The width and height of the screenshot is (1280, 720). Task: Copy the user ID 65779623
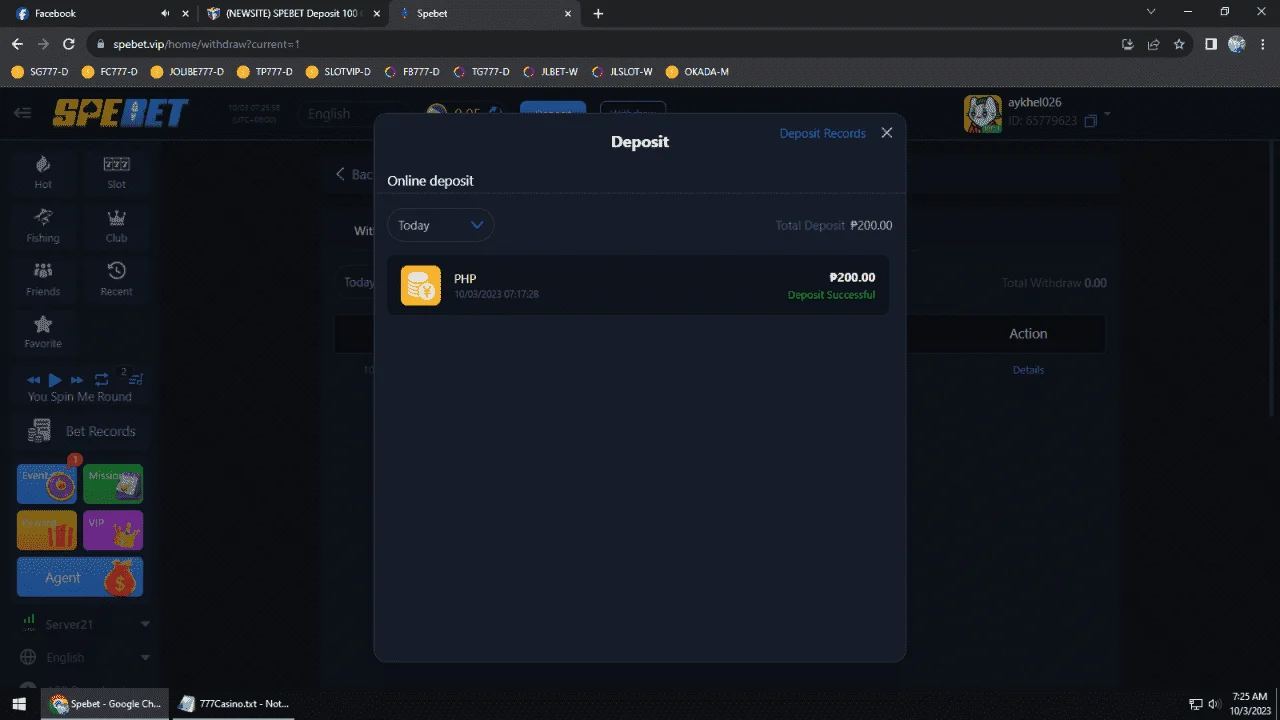coord(1091,121)
